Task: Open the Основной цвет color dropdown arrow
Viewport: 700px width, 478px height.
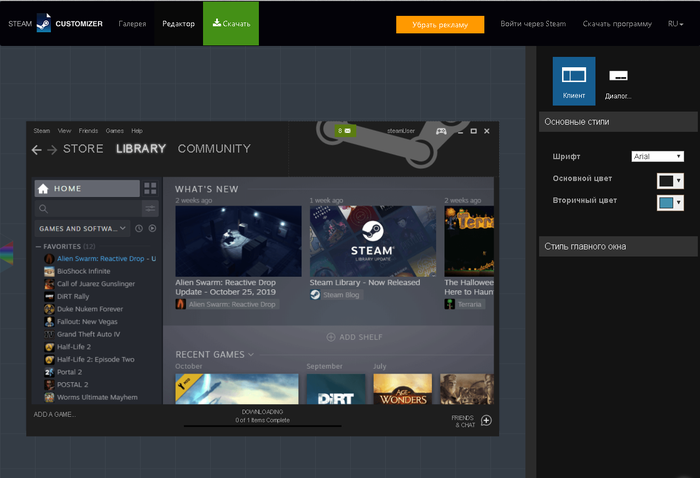Action: coord(679,181)
